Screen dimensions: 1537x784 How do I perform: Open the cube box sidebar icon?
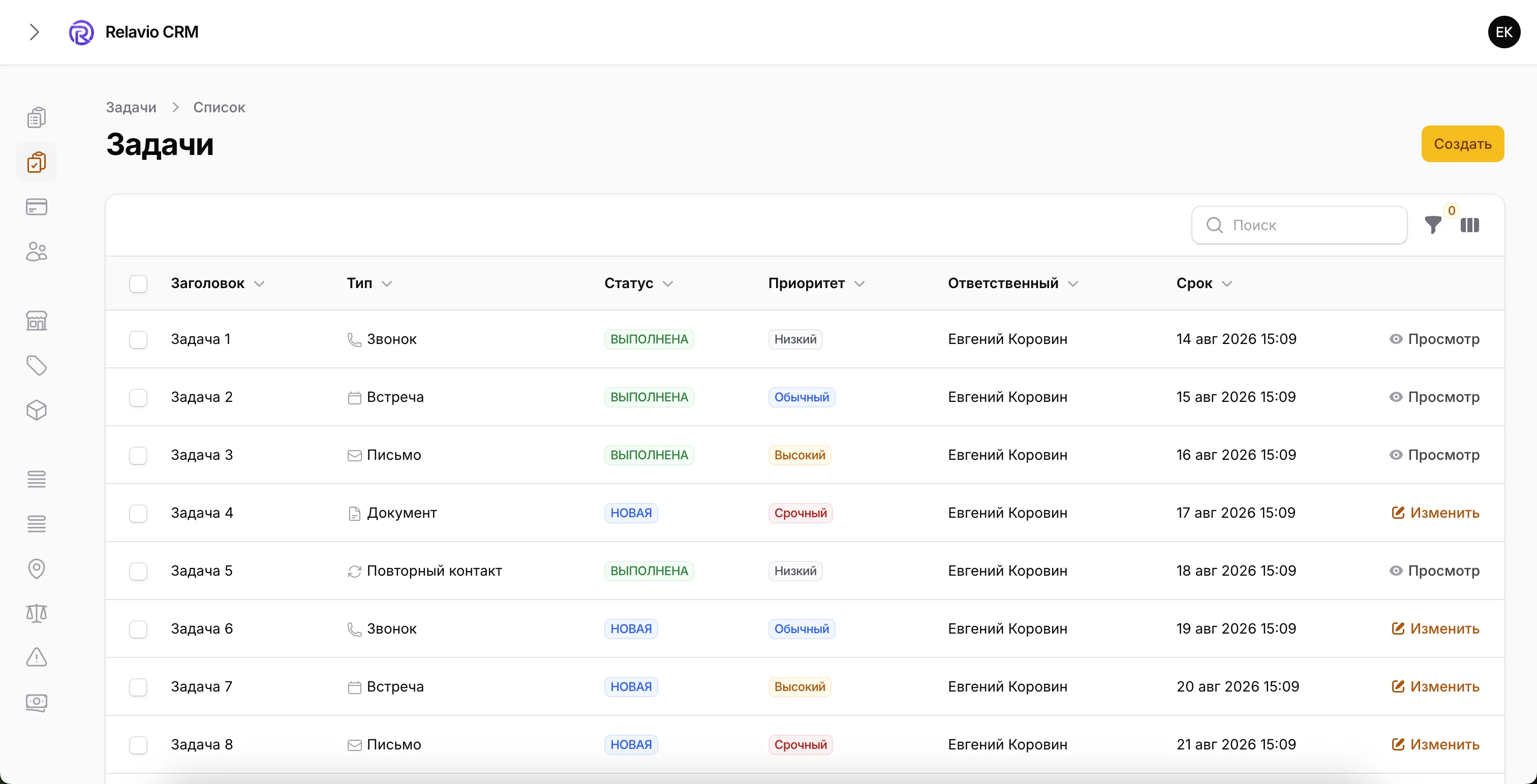click(x=37, y=411)
